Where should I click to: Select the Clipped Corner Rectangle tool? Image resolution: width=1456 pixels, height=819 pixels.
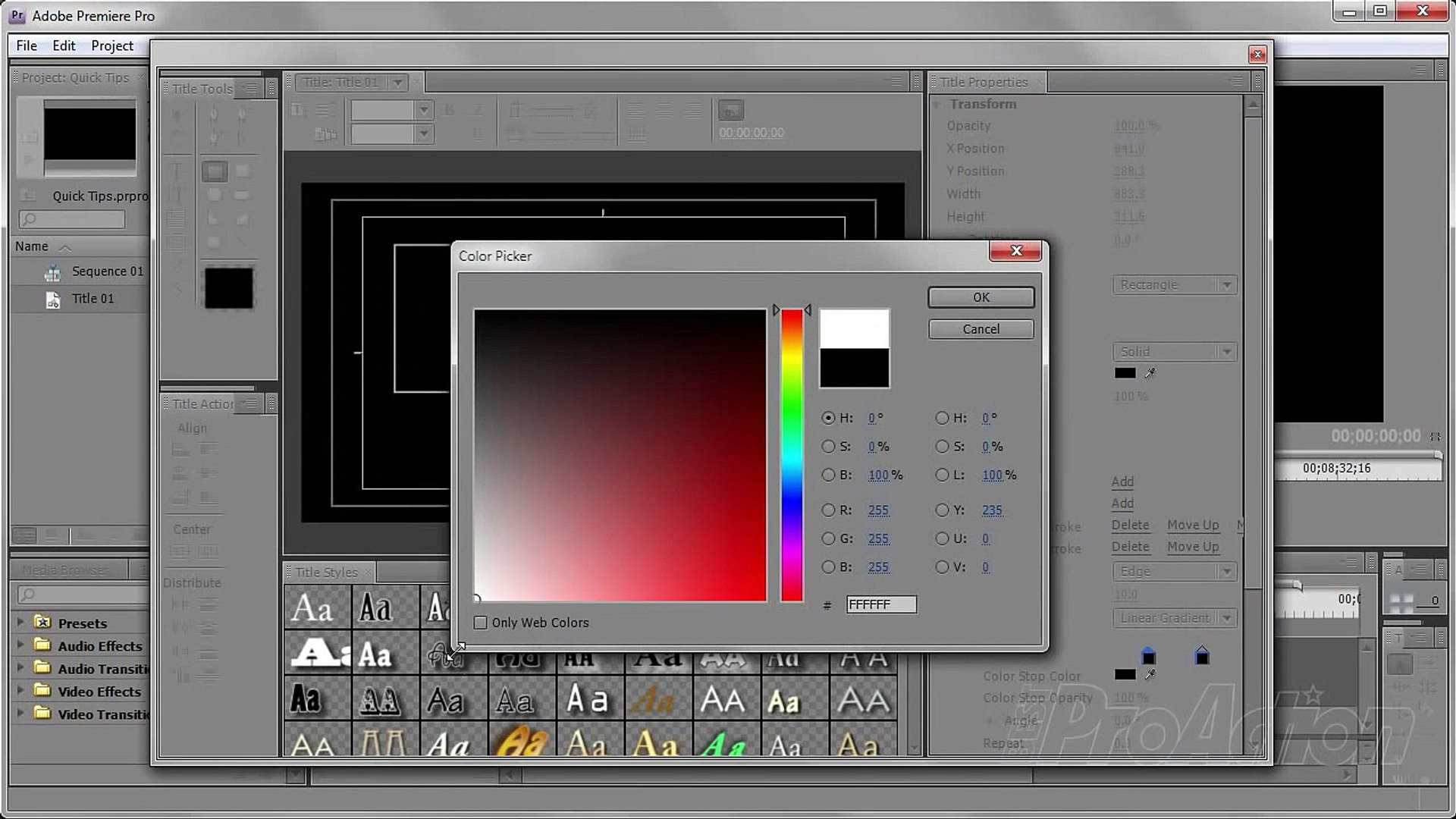(215, 196)
